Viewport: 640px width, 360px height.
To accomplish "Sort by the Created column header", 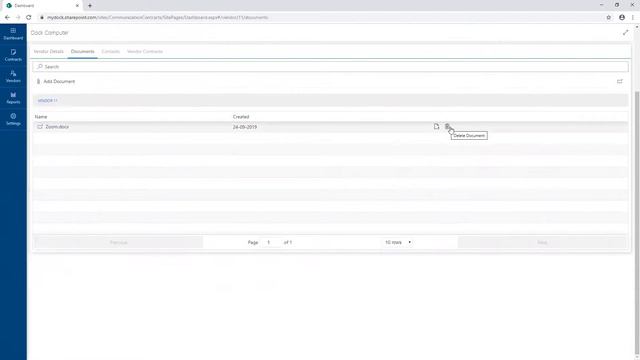I will coord(241,117).
